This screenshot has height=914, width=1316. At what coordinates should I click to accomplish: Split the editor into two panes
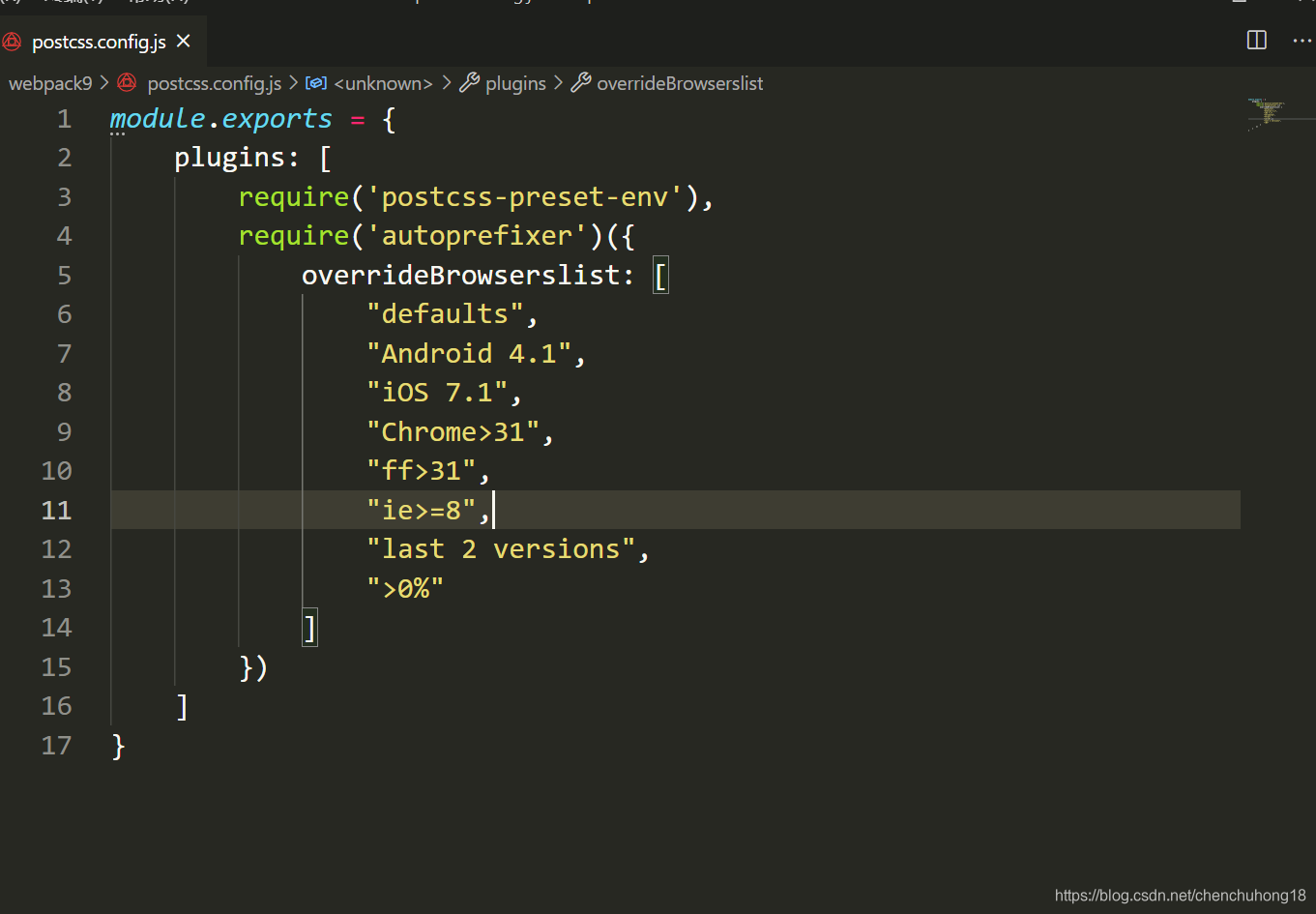1255,40
